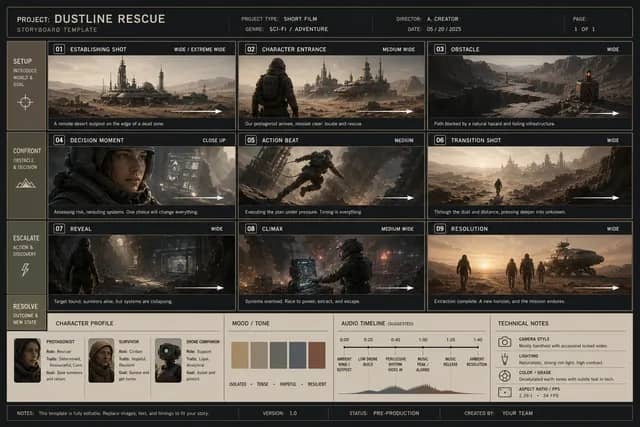This screenshot has width=640, height=427.
Task: Click the 05 number badge of Action Beat
Action: [251, 140]
